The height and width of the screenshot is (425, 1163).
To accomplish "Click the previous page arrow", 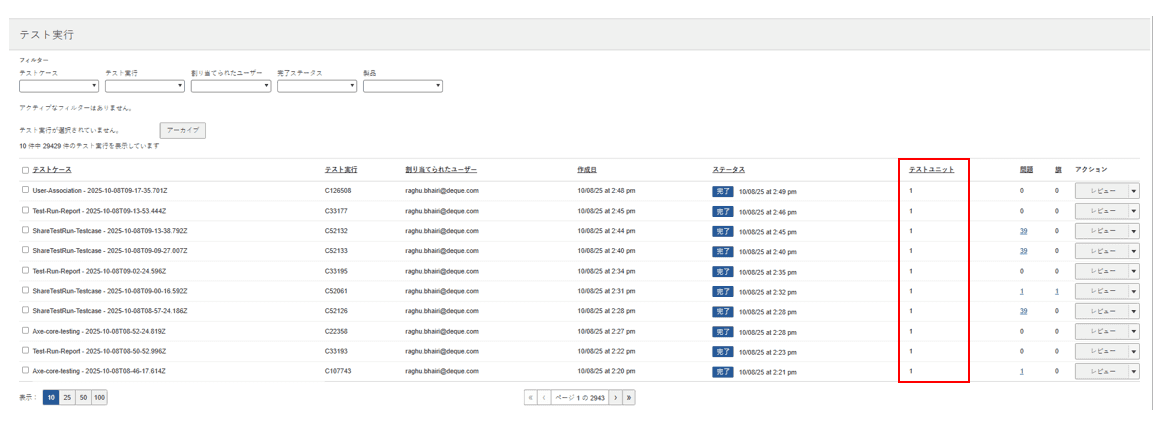I will [x=544, y=397].
